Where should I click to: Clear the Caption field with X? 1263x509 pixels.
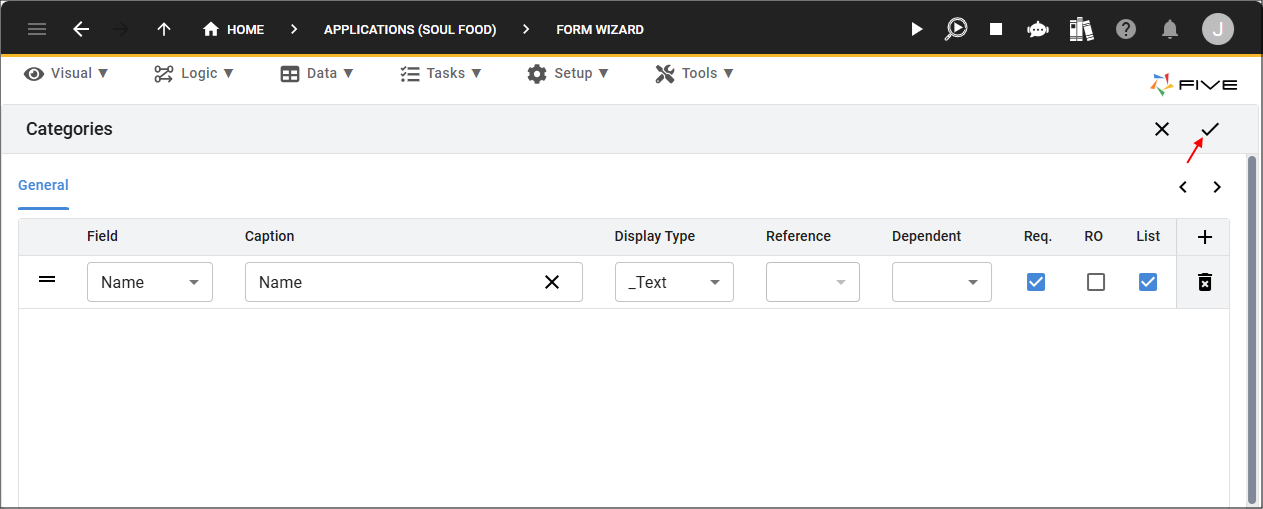point(552,282)
